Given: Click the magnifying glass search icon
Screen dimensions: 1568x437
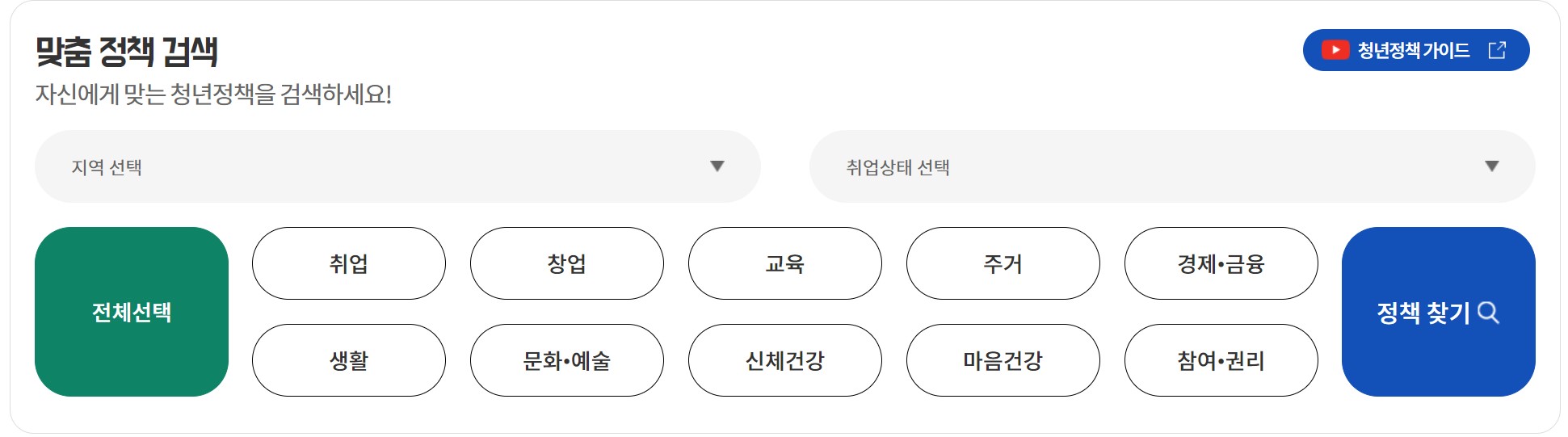Looking at the screenshot, I should point(1488,313).
